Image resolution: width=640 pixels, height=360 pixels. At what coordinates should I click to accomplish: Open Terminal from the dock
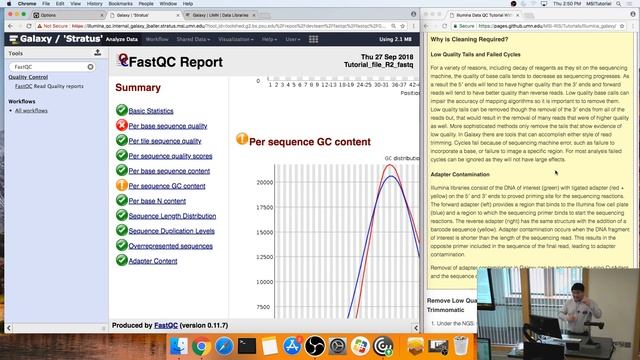click(x=247, y=346)
